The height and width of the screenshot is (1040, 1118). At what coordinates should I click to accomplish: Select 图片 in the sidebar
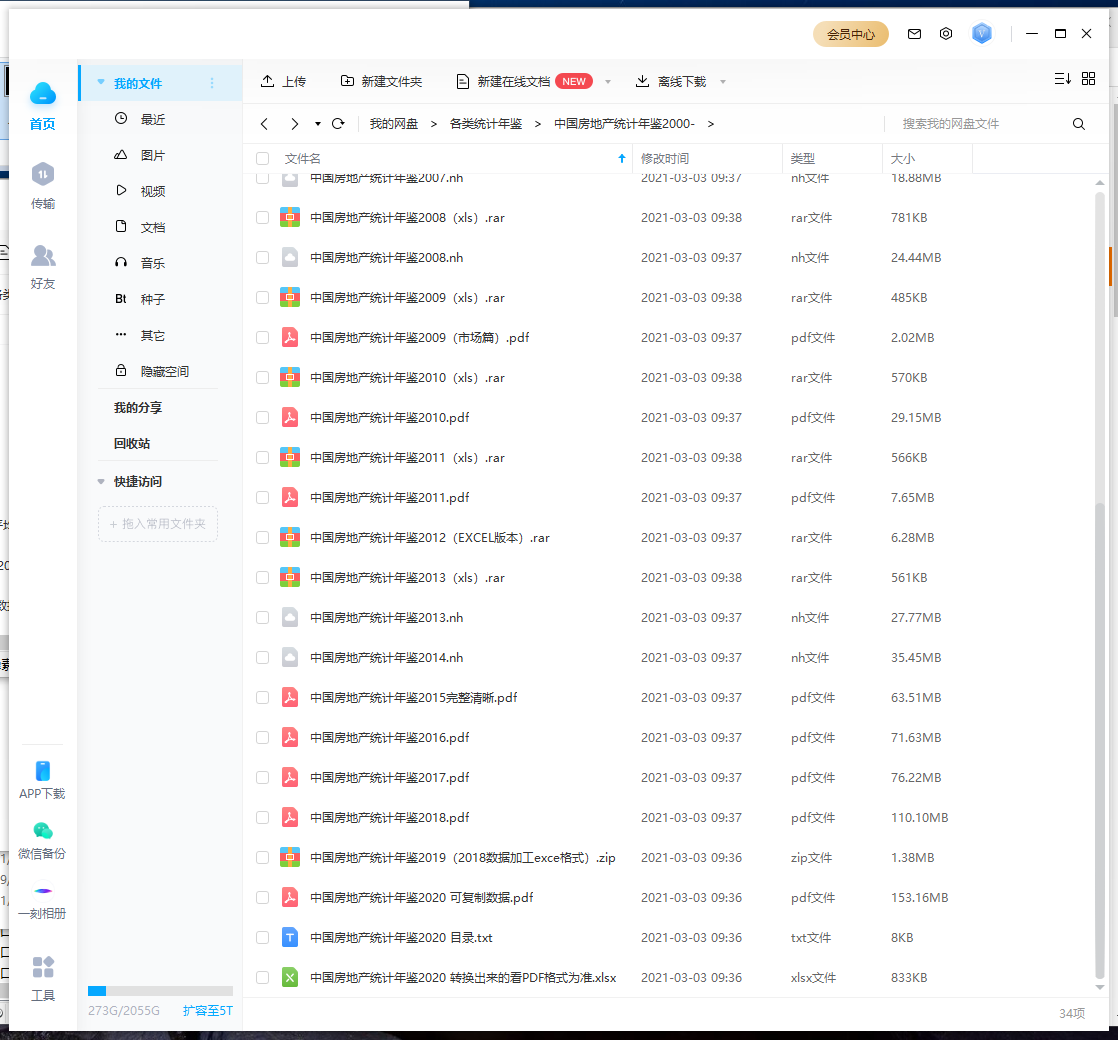[x=152, y=156]
